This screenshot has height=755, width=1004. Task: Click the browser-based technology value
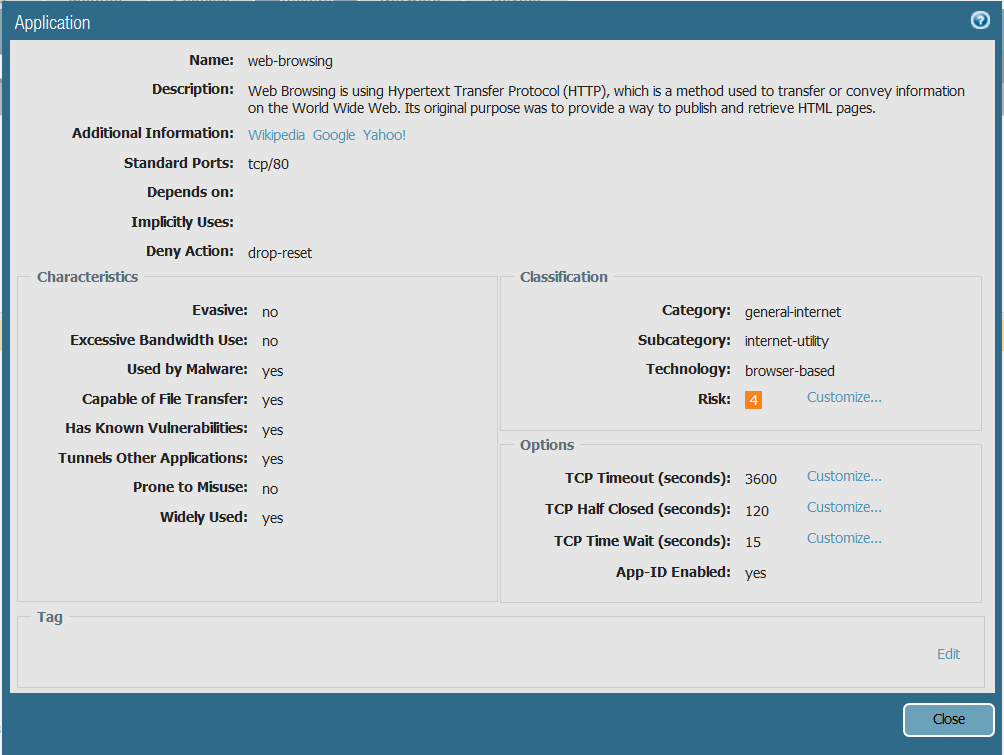(790, 371)
